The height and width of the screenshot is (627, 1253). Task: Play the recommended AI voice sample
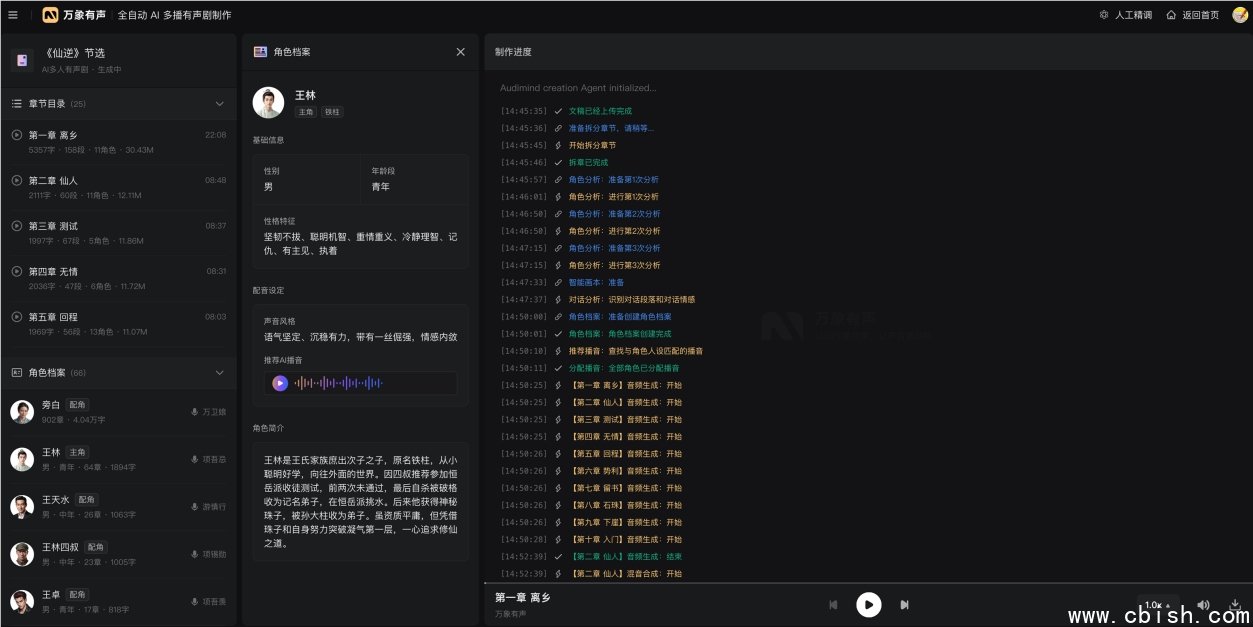[x=280, y=383]
